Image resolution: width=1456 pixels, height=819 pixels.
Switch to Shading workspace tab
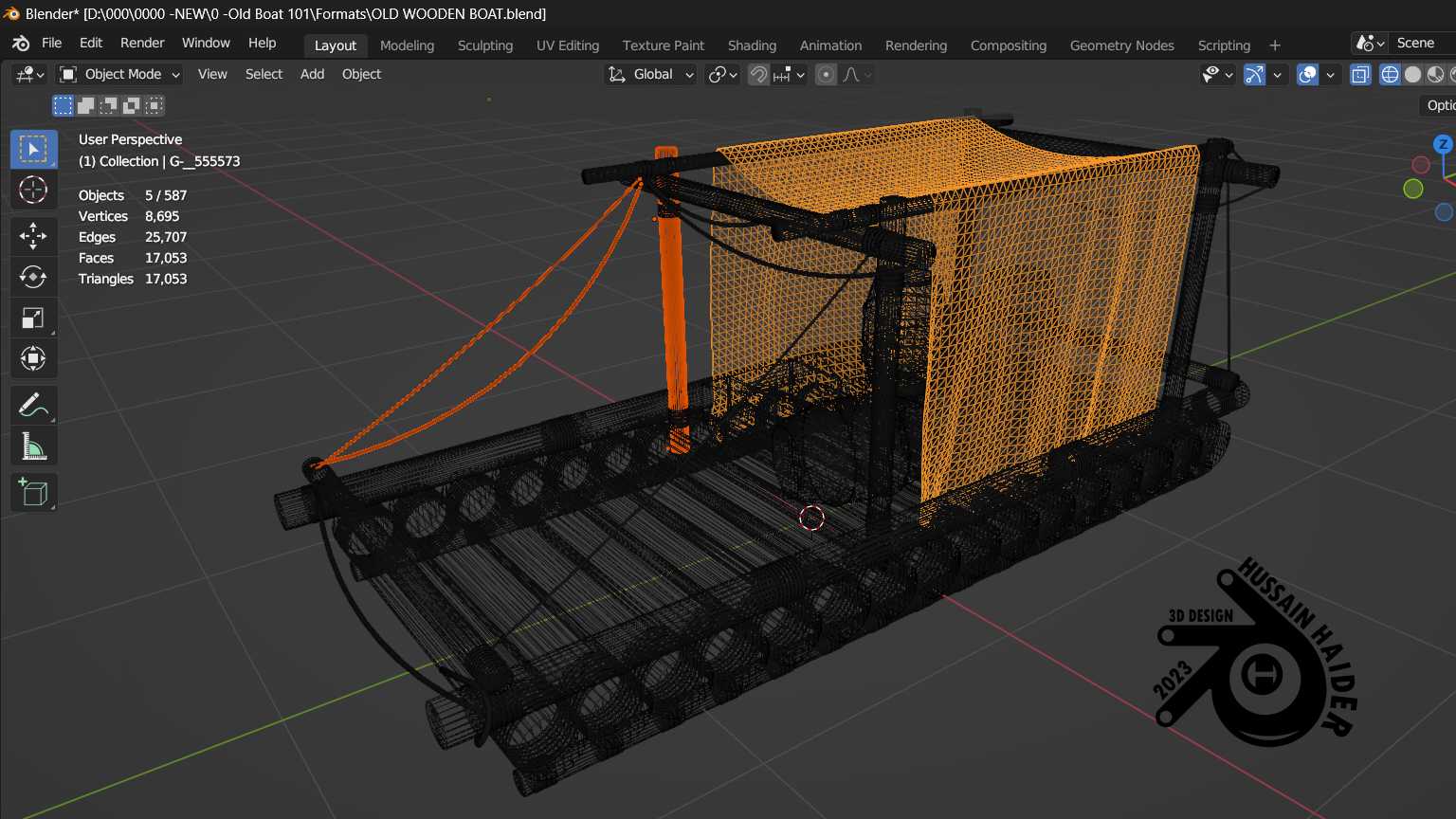(x=752, y=45)
